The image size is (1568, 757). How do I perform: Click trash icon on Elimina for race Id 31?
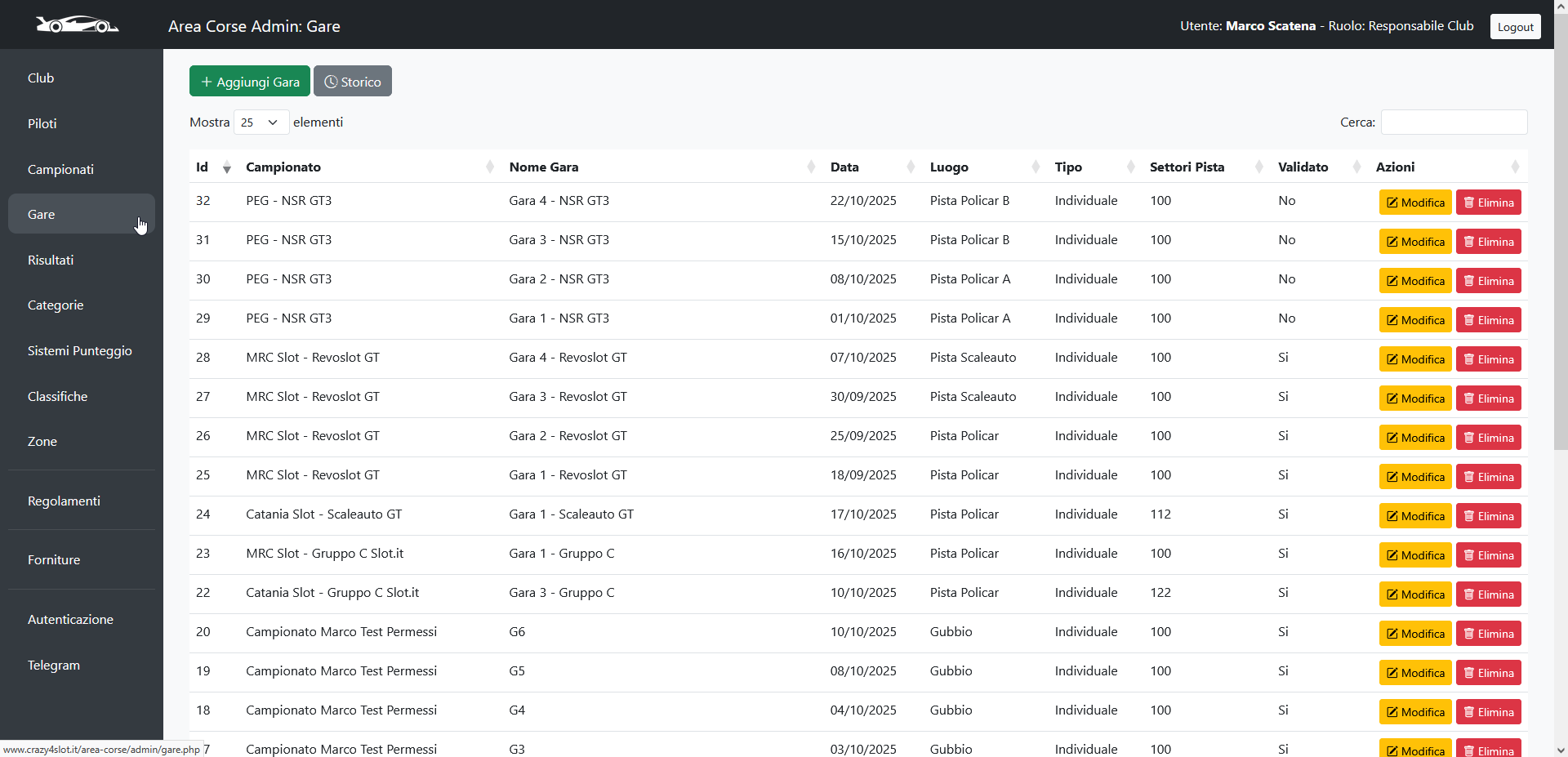coord(1468,241)
